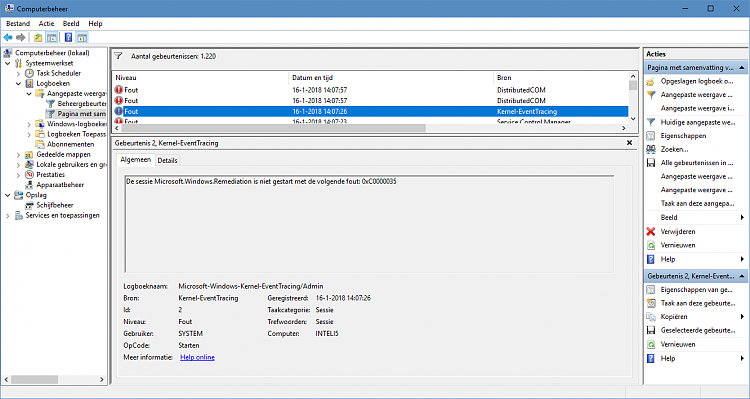Screen dimensions: 750x399
Task: Click lower Vernieuwen action
Action: [x=678, y=344]
